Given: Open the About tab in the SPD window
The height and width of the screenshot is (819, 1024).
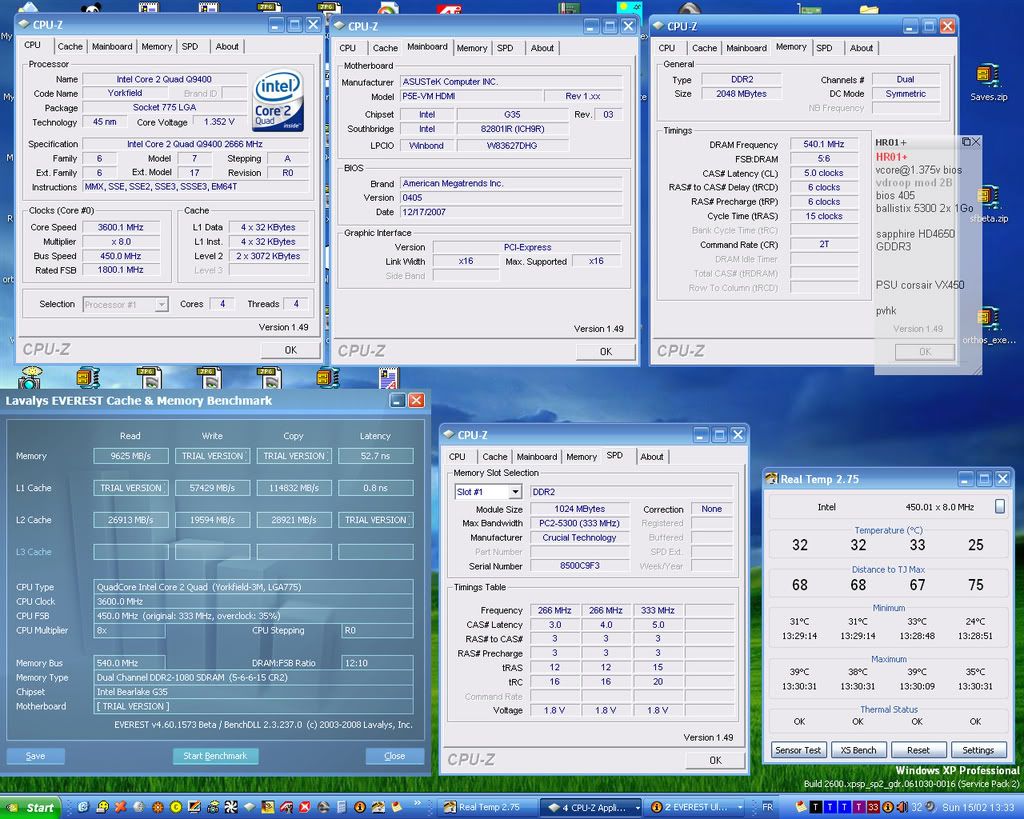Looking at the screenshot, I should click(x=652, y=456).
